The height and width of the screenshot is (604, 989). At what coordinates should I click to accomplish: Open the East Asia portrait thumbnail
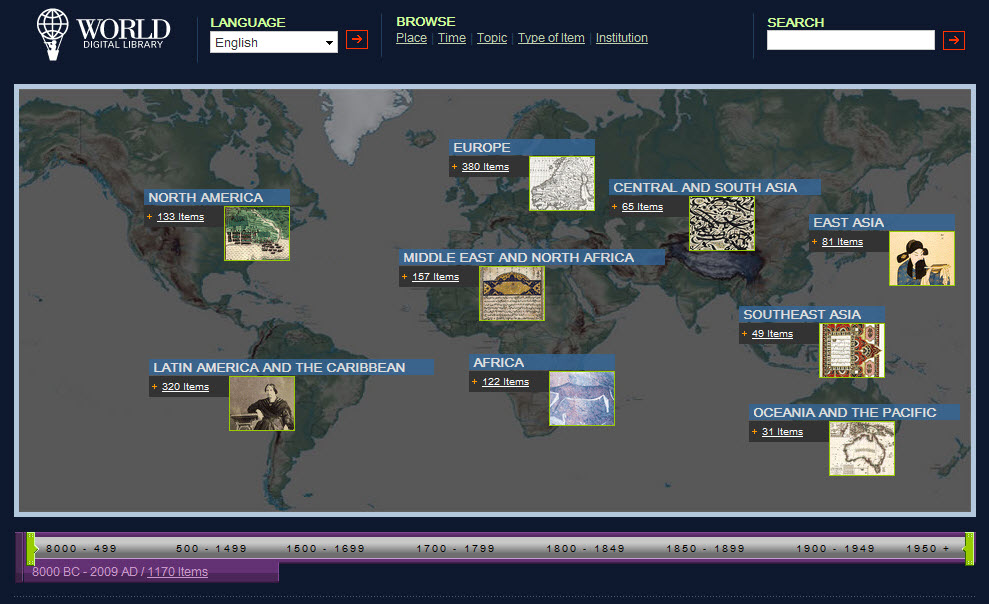921,259
